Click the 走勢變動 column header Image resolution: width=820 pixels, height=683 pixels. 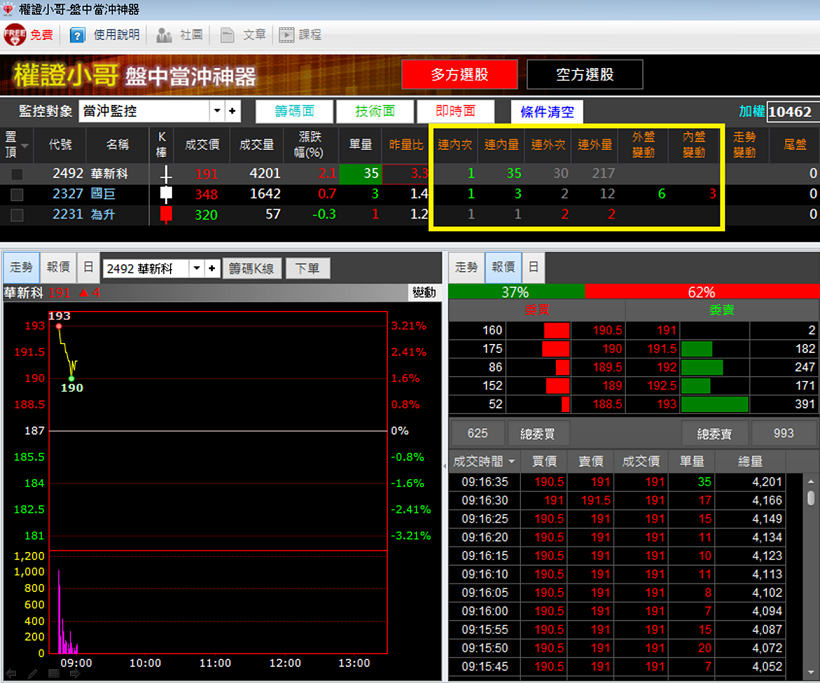(744, 145)
